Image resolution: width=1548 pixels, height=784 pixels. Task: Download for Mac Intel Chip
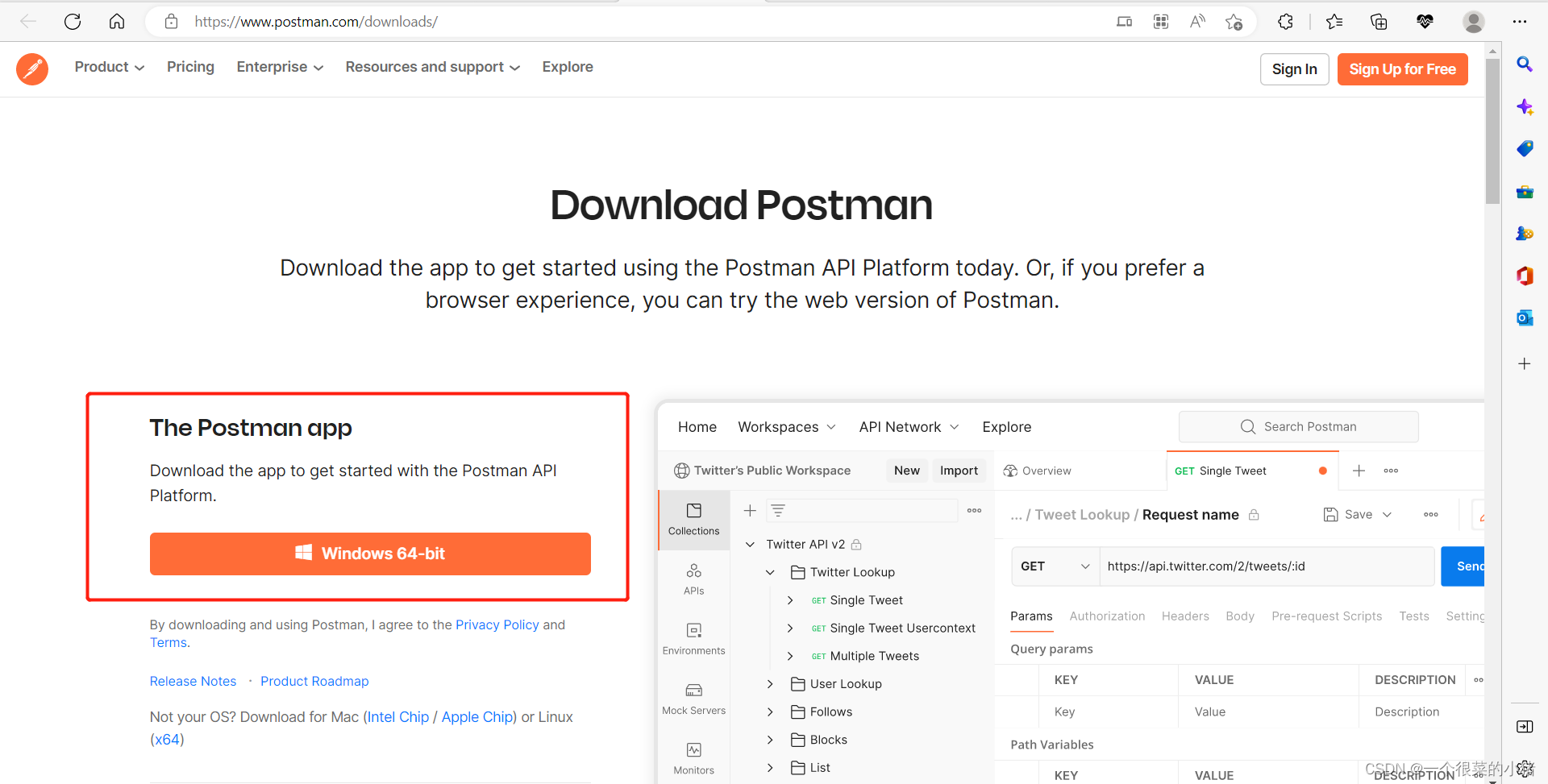pos(398,717)
